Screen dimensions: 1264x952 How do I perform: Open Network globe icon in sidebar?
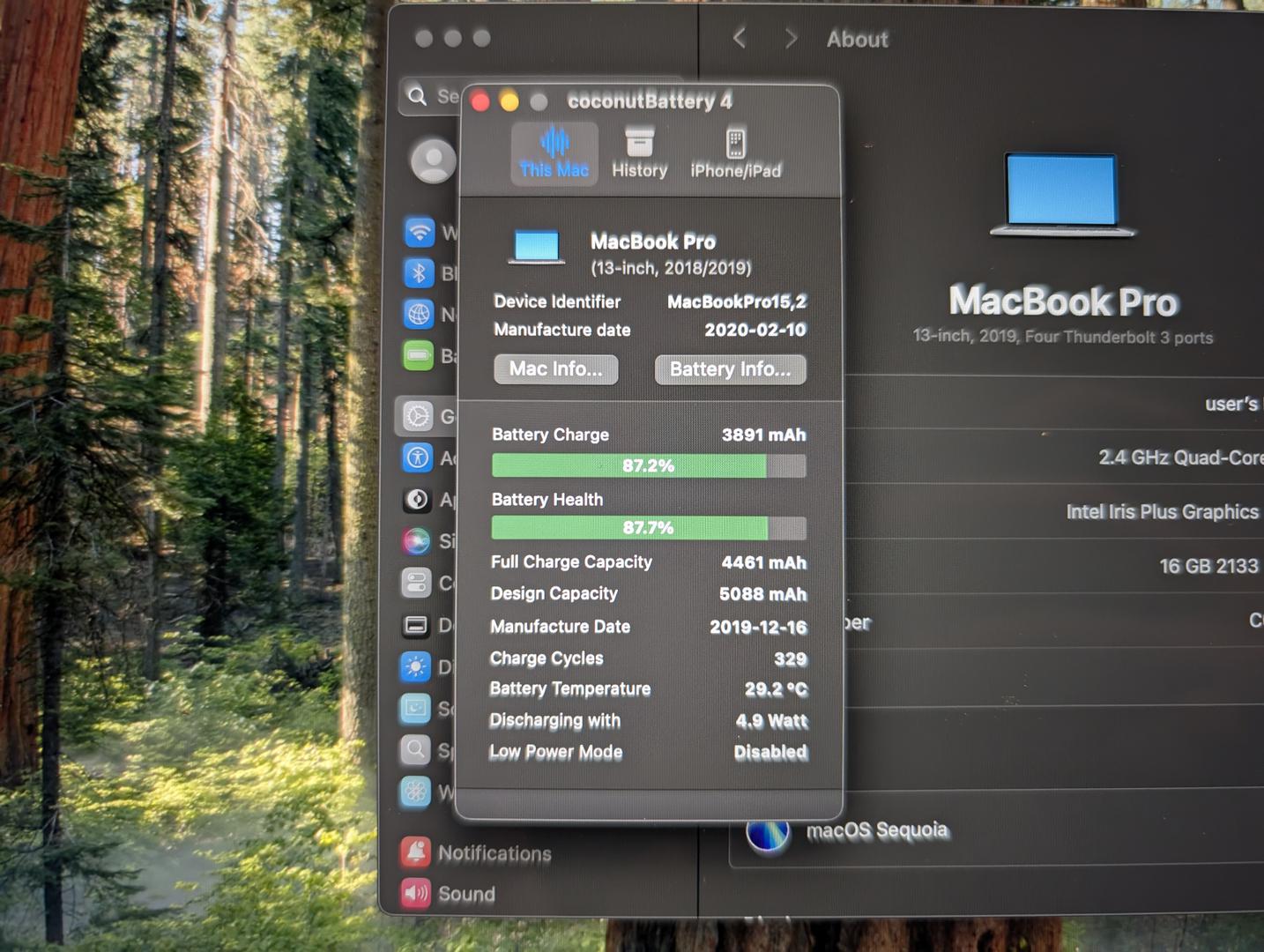(x=420, y=314)
